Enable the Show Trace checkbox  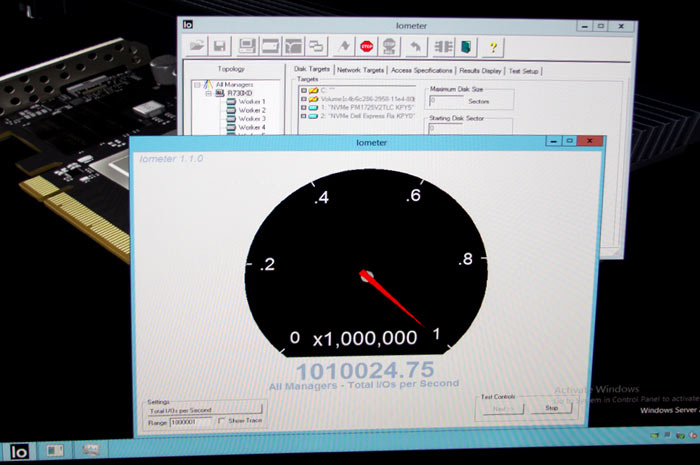(x=221, y=421)
